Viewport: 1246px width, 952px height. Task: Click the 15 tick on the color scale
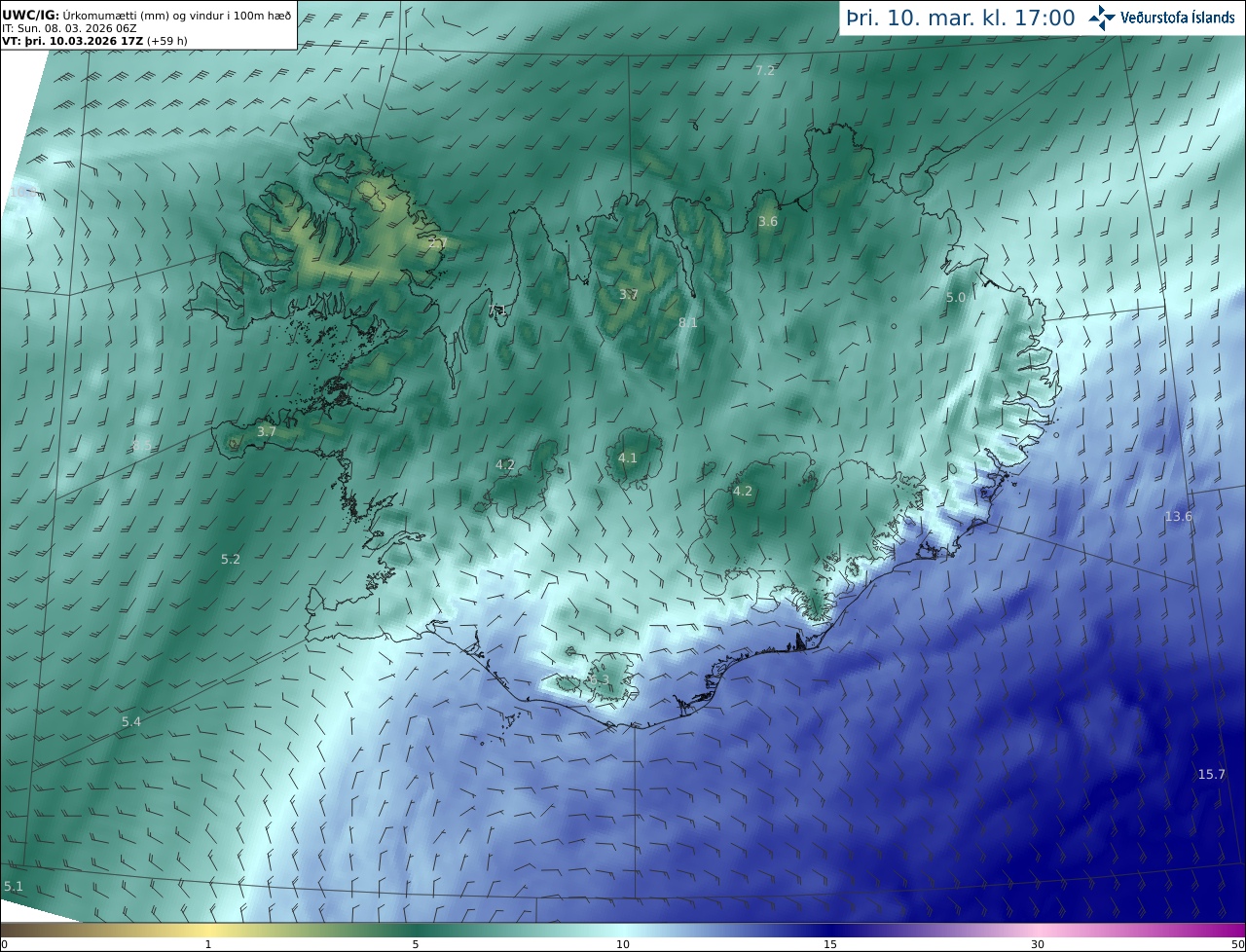(830, 944)
